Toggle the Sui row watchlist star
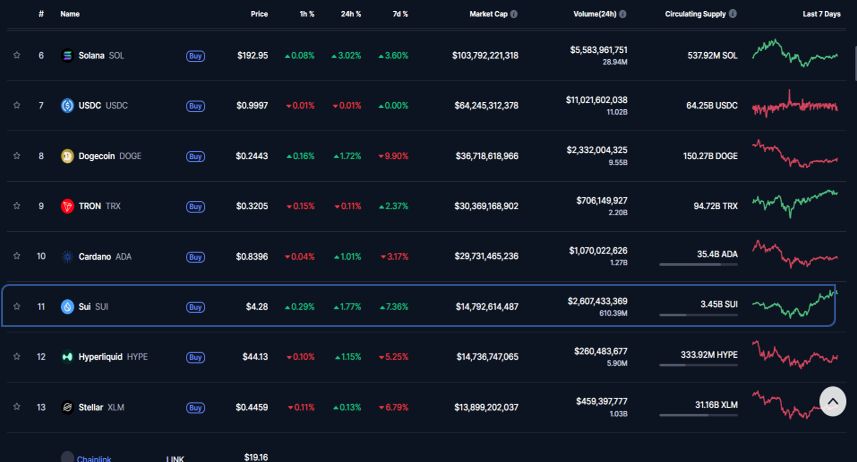This screenshot has height=462, width=857. coord(16,306)
